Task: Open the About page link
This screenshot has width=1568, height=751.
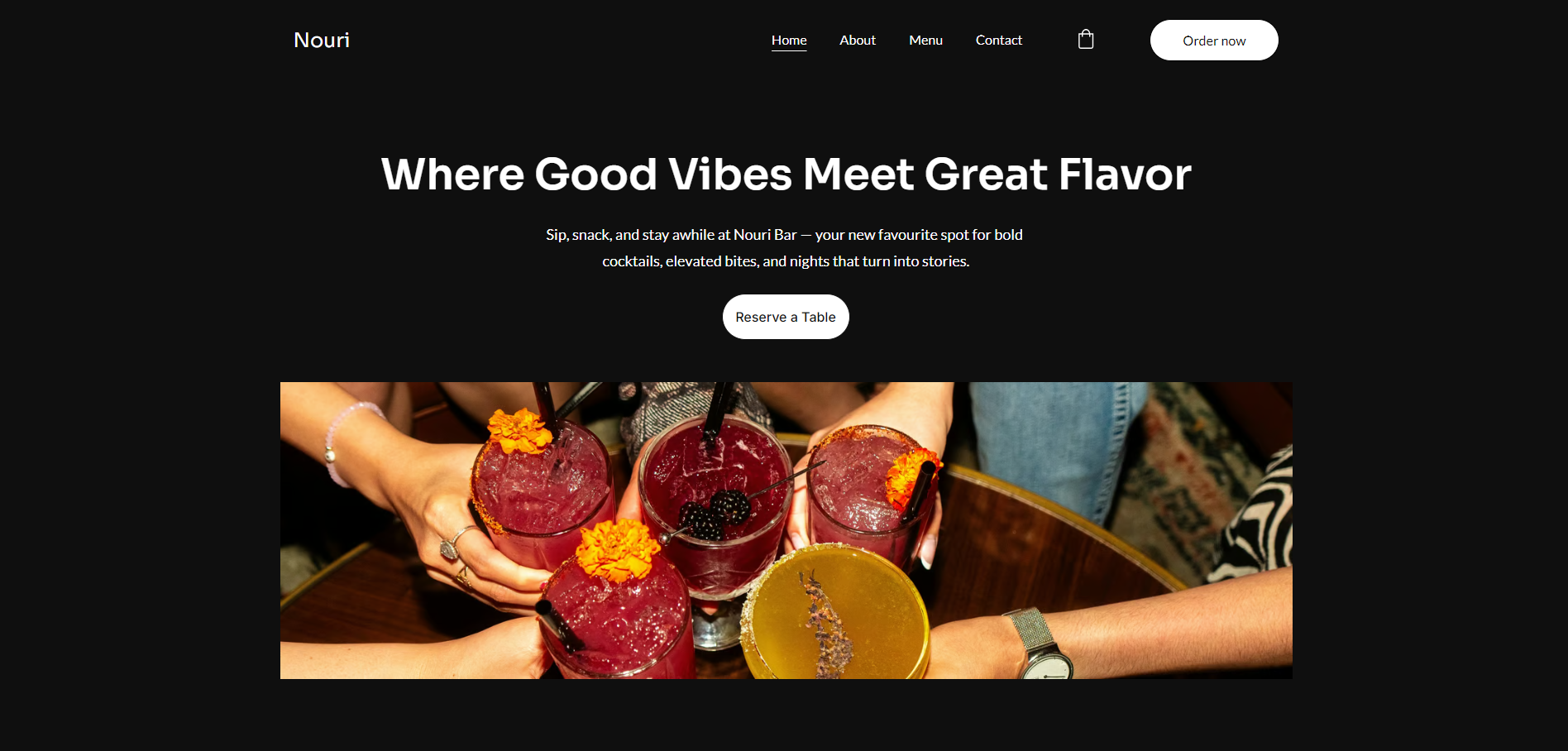Action: pyautogui.click(x=858, y=40)
